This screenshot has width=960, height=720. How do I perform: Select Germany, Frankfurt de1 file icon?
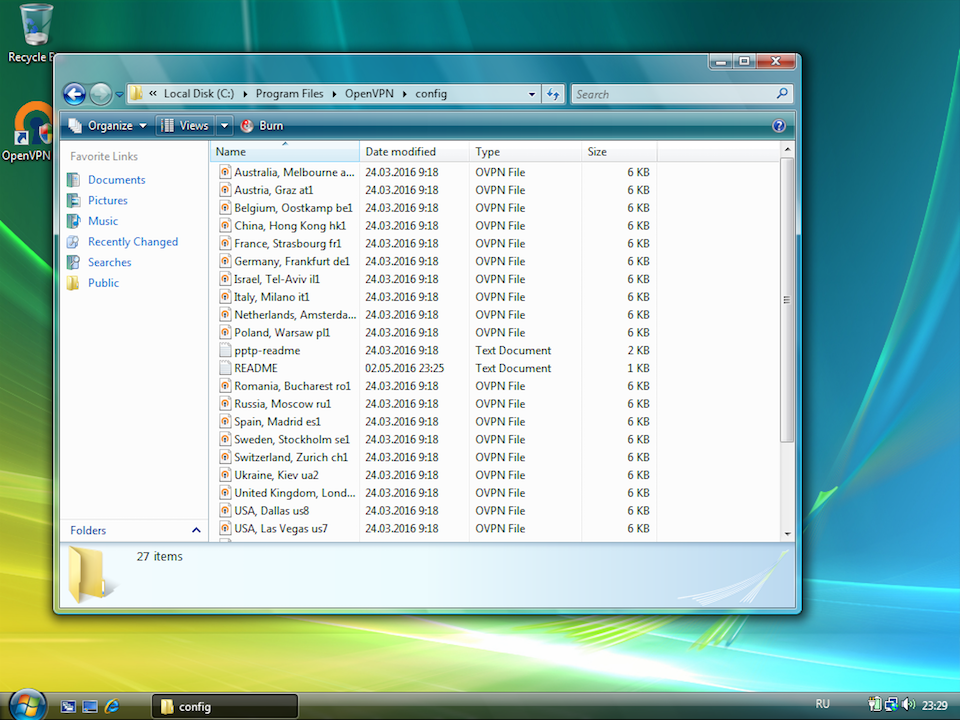pos(225,261)
